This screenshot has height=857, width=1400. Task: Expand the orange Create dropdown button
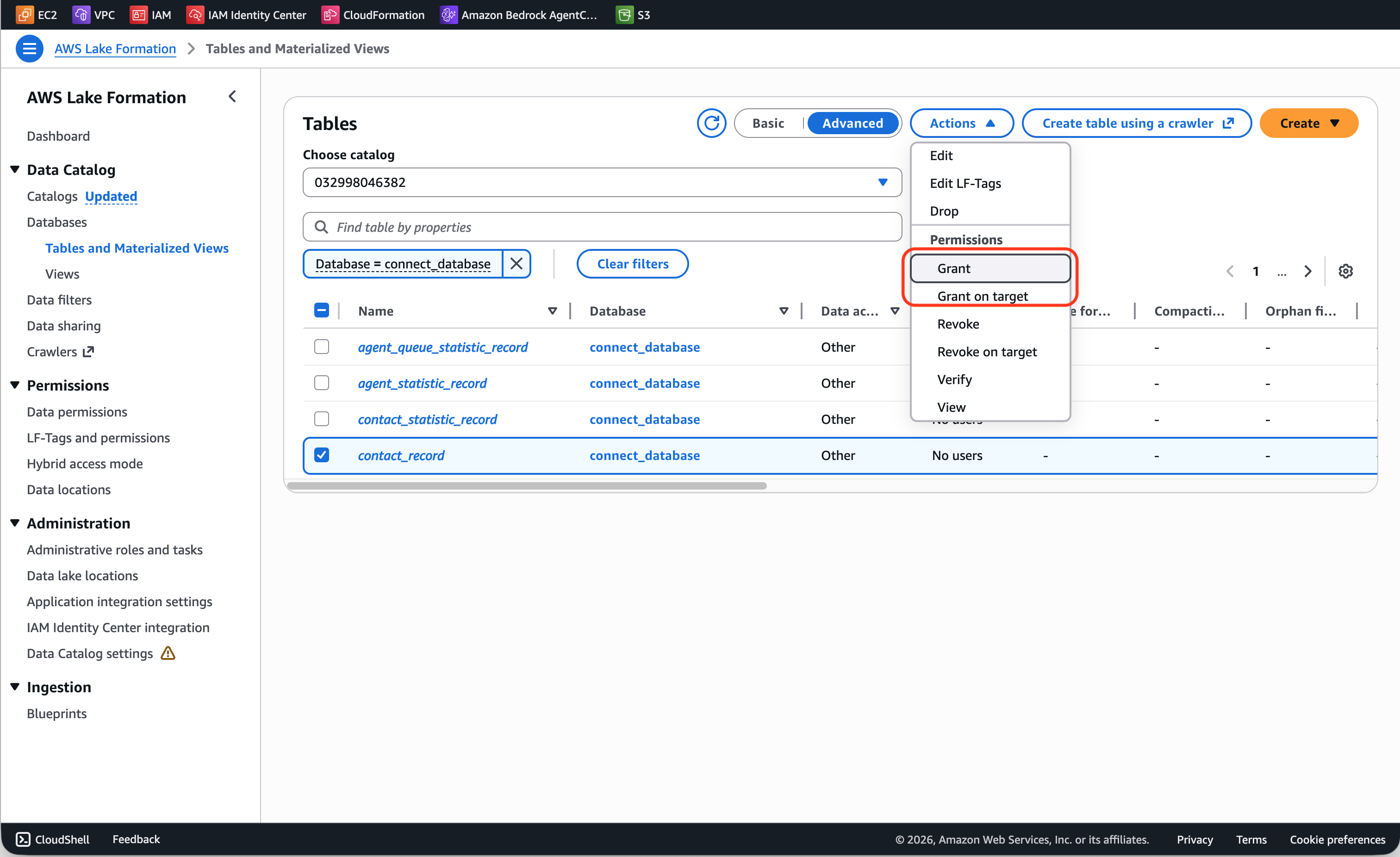click(x=1308, y=123)
